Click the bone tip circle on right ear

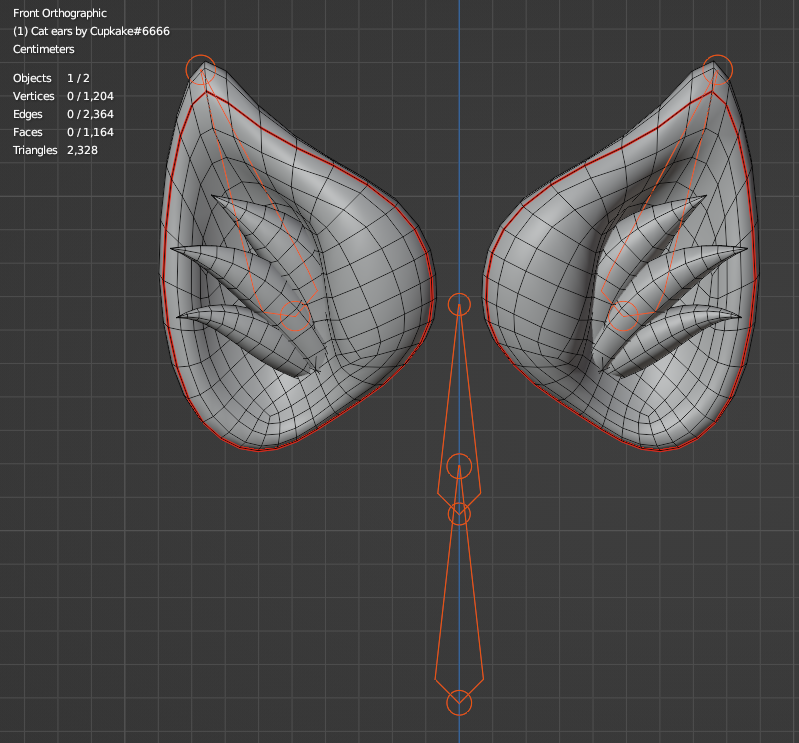click(718, 69)
